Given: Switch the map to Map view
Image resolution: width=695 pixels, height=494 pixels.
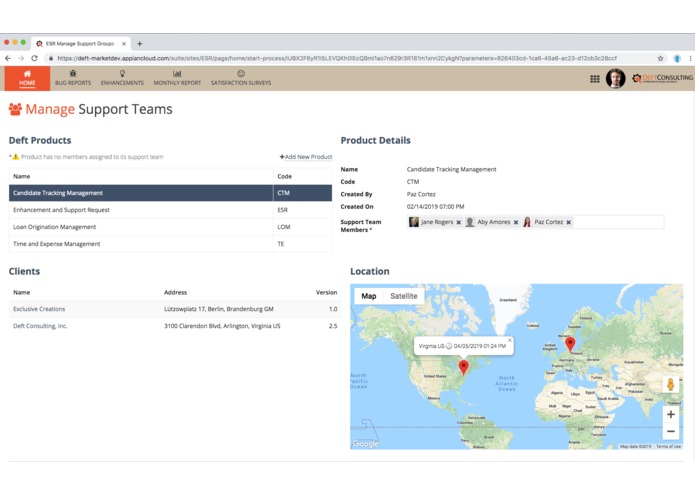Looking at the screenshot, I should (369, 296).
